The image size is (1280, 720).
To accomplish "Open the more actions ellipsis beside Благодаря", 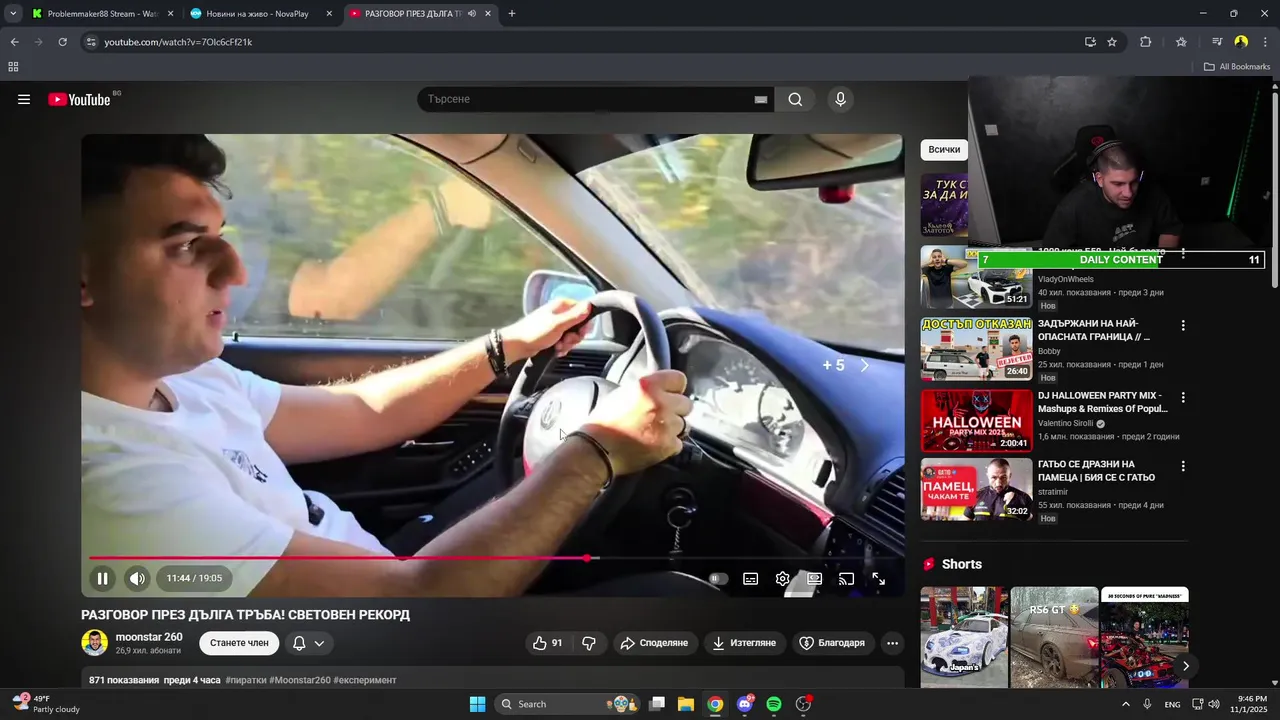I will point(892,643).
